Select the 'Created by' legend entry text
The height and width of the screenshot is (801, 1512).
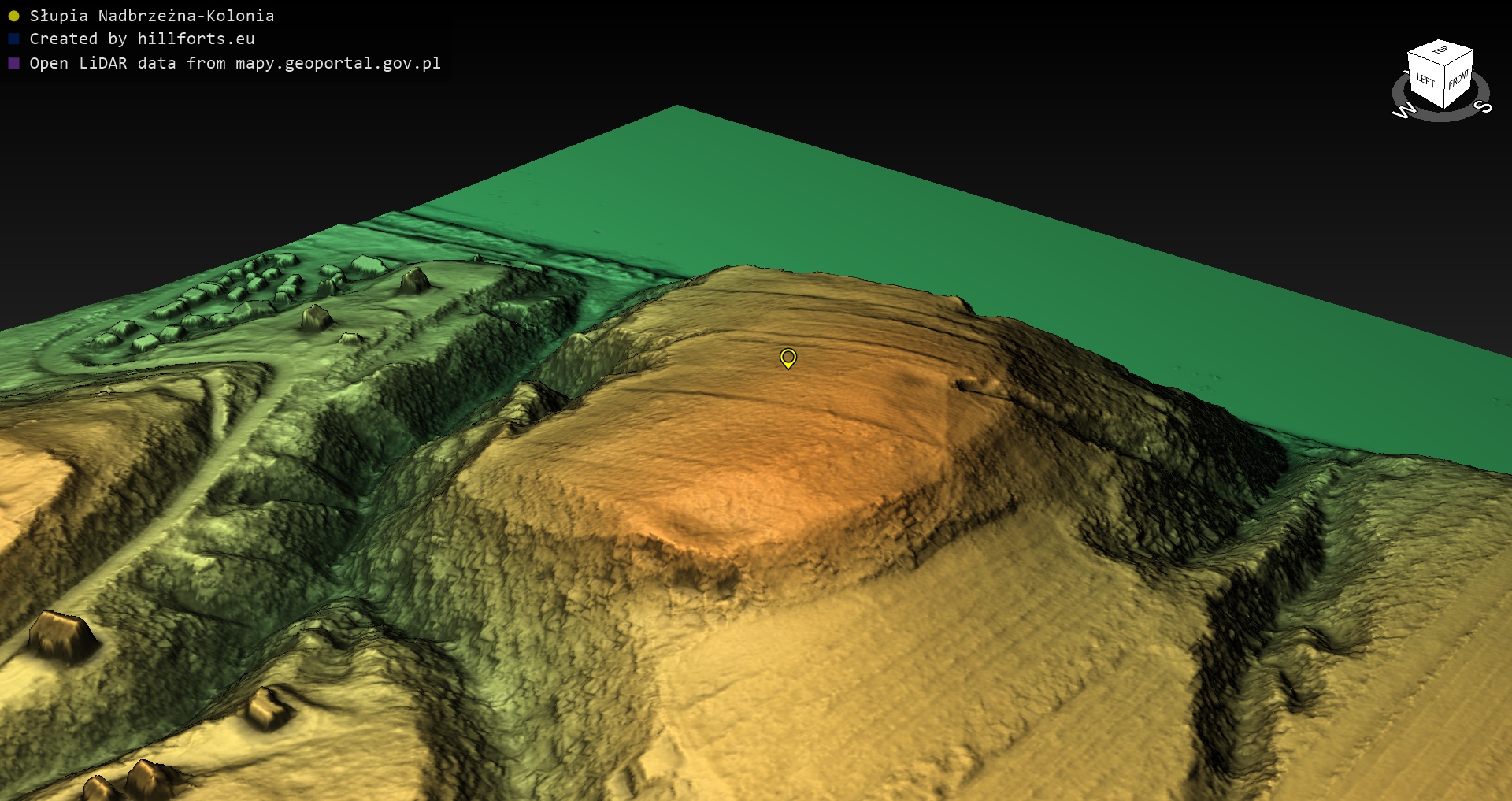[x=78, y=39]
